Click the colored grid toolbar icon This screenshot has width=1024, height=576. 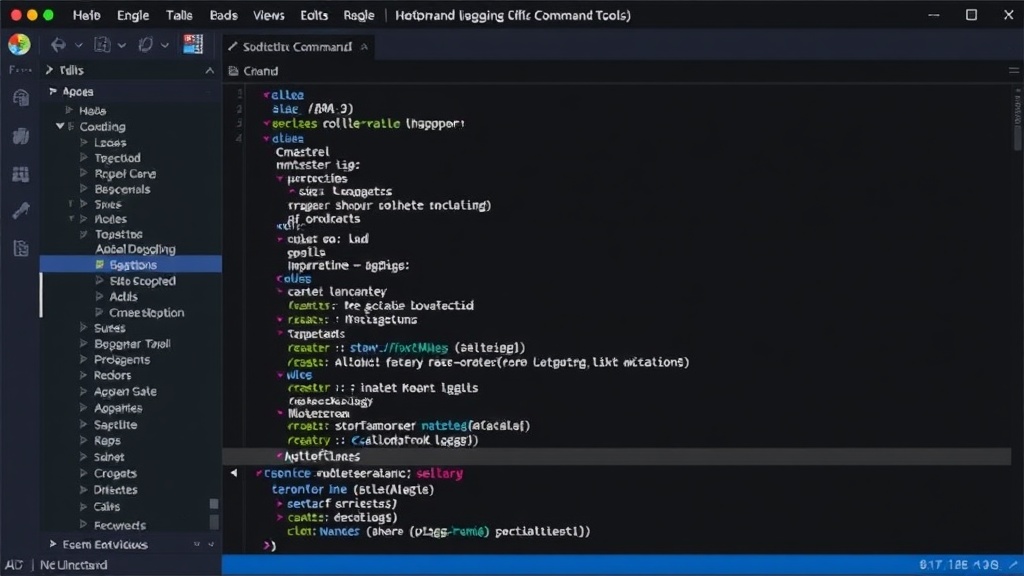tap(193, 44)
